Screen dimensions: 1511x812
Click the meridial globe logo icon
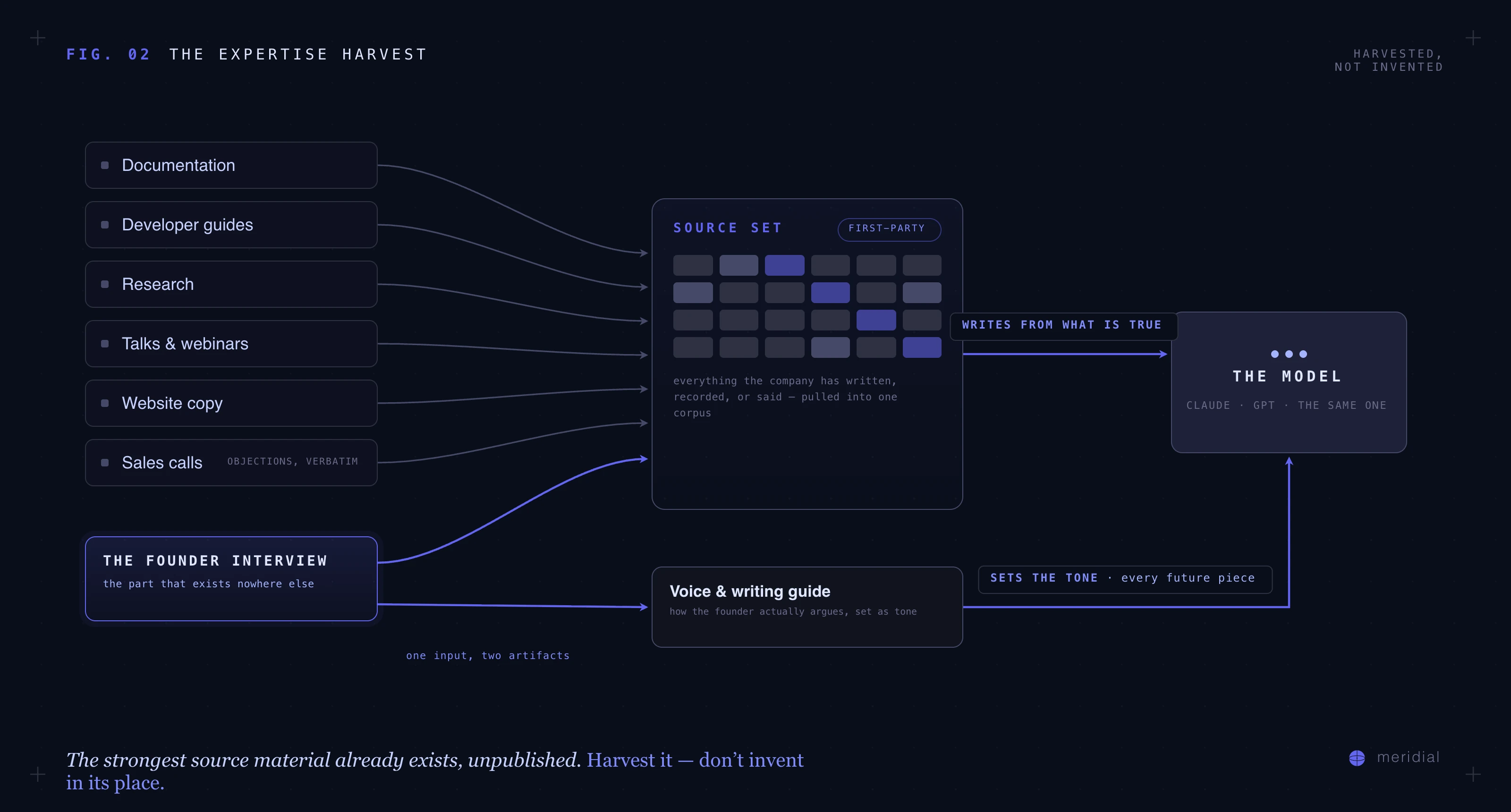1357,758
